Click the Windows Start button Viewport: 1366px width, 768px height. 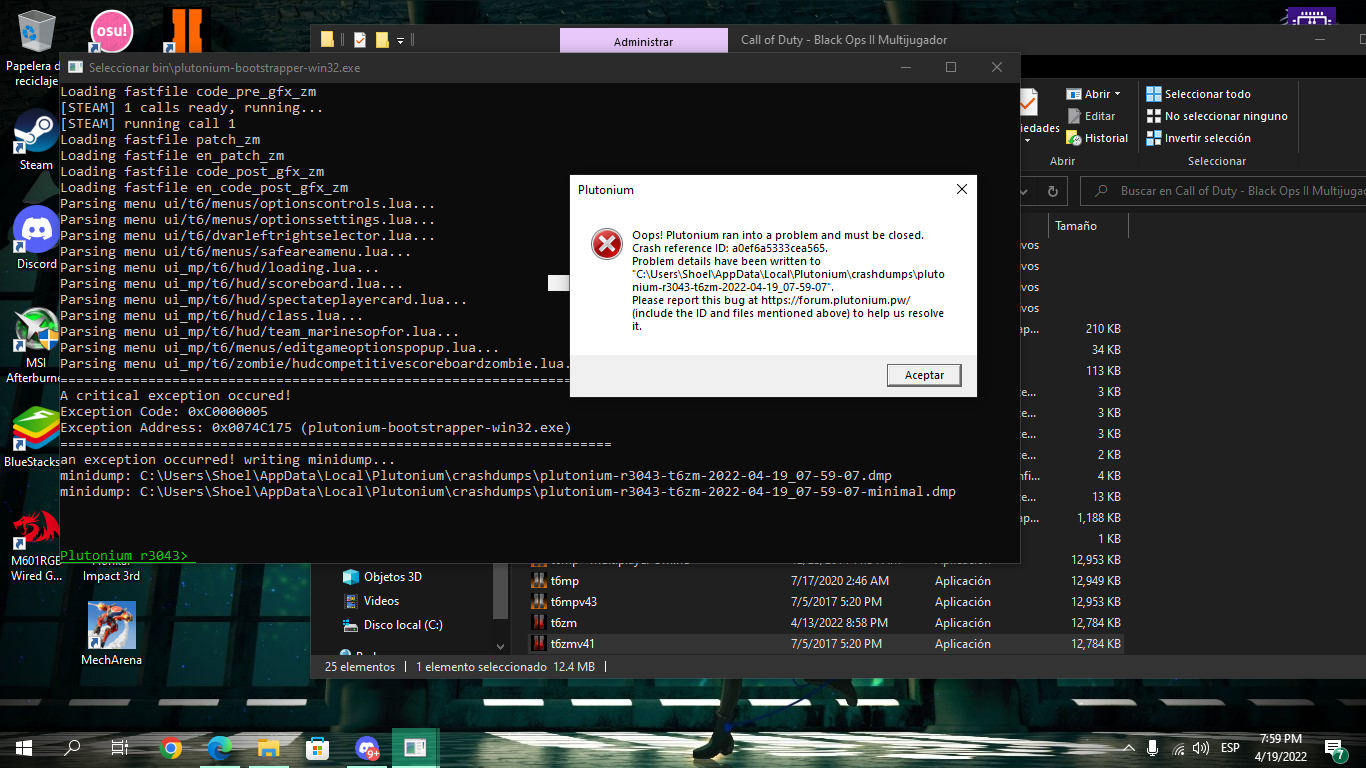(23, 747)
